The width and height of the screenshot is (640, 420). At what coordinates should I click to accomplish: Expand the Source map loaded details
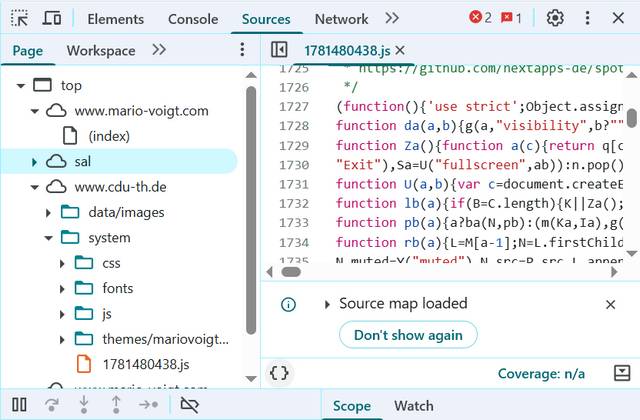tap(327, 304)
